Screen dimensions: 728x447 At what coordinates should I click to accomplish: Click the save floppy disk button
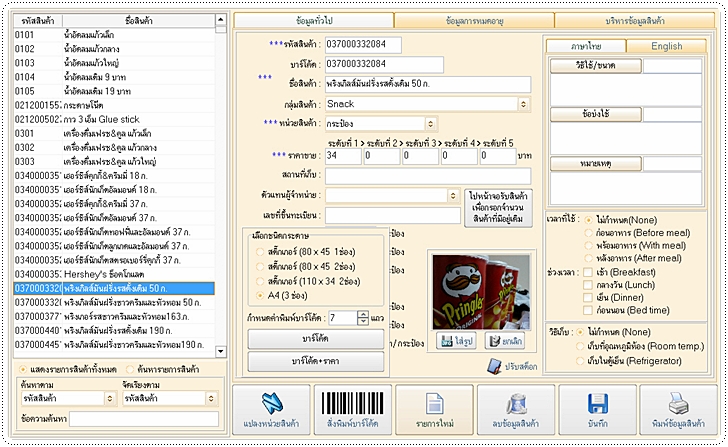tap(597, 409)
